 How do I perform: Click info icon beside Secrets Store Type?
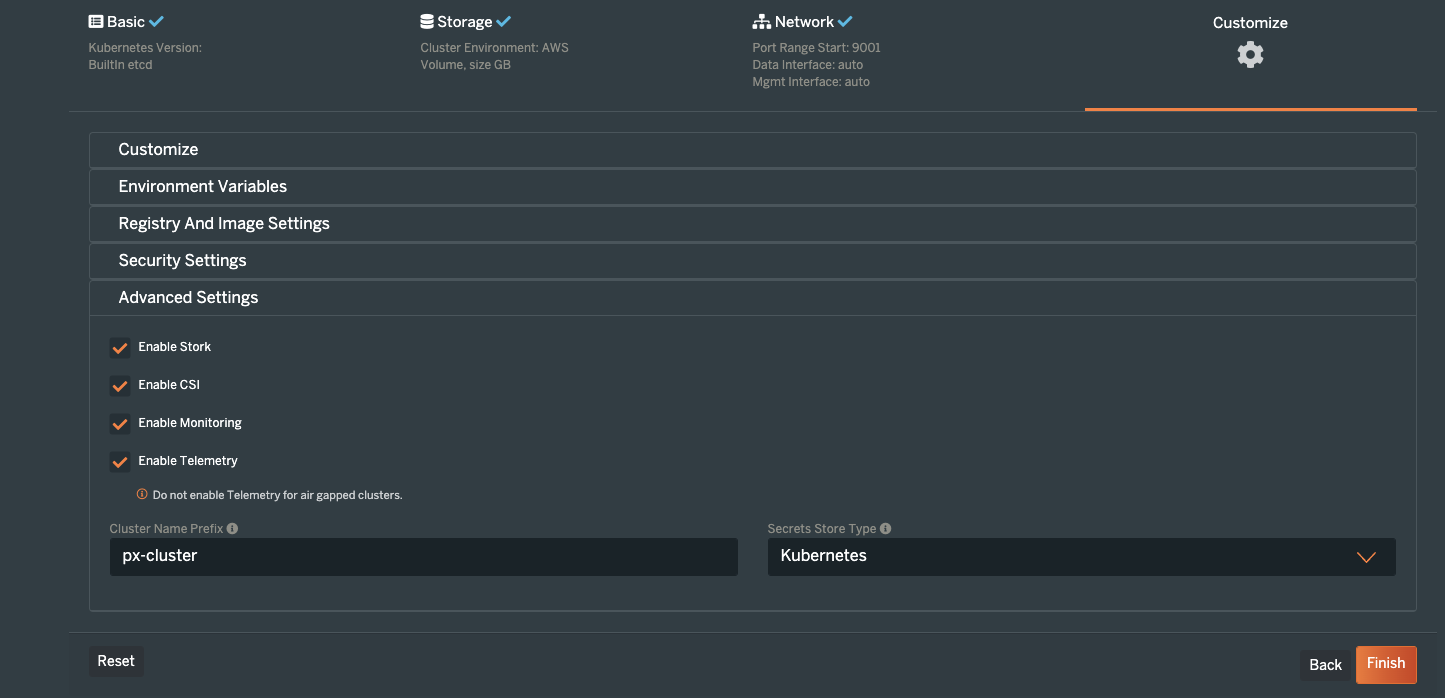click(x=886, y=529)
